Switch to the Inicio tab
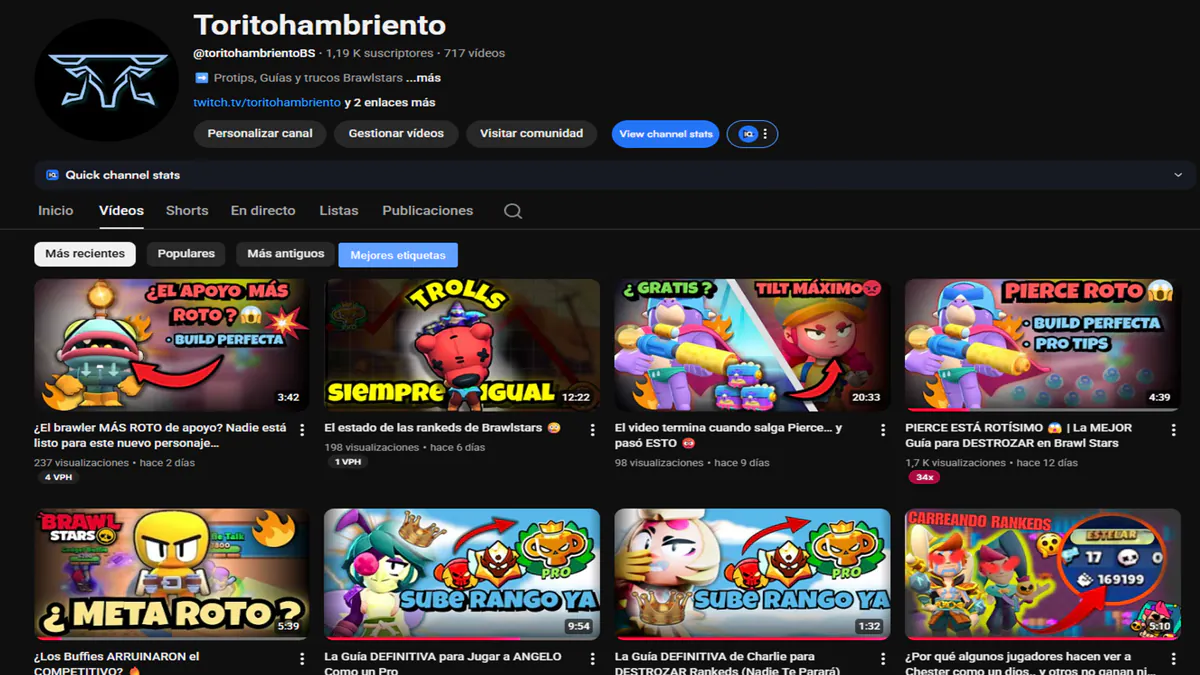The image size is (1200, 675). point(56,211)
